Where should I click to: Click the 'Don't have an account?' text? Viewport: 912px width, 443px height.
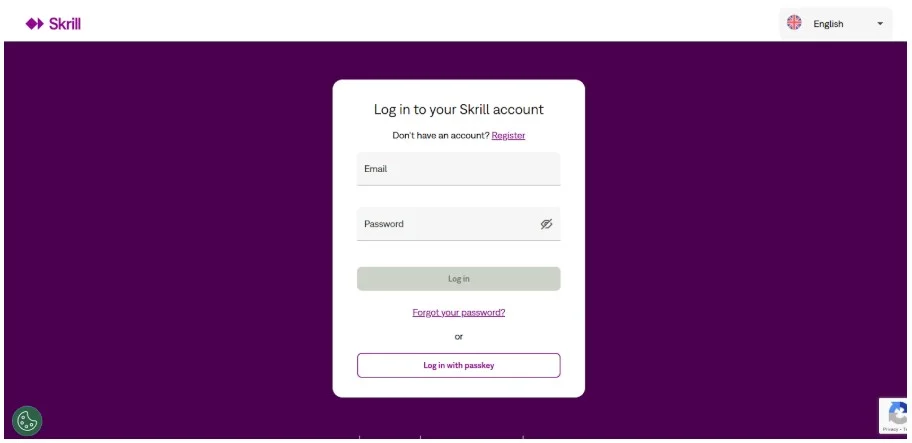point(440,135)
